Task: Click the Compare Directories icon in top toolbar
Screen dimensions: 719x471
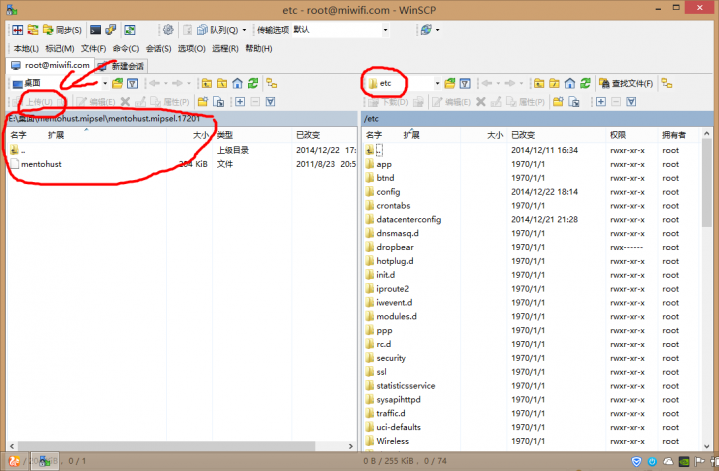Action: coord(17,30)
